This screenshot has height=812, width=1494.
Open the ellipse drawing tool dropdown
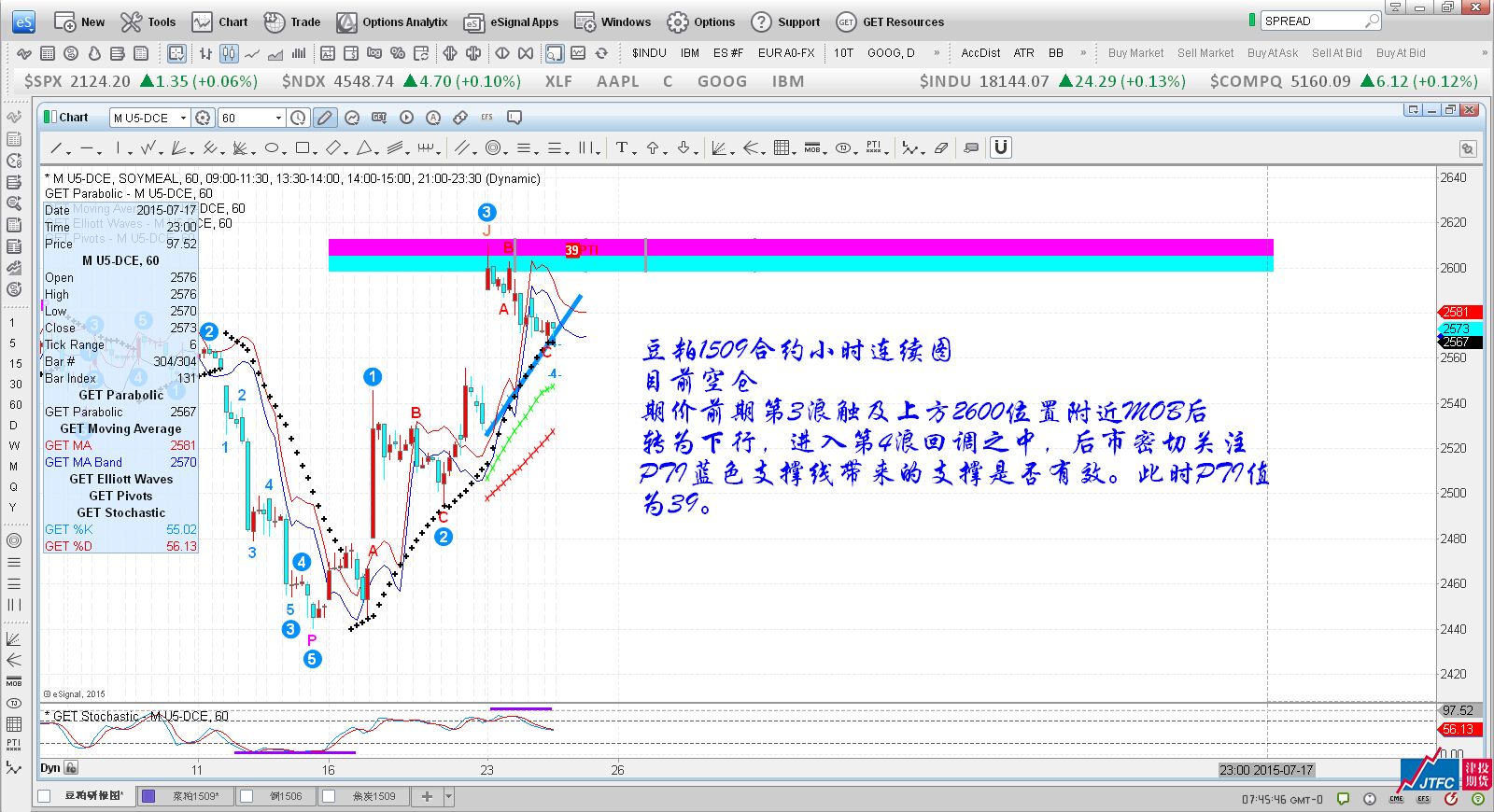(x=275, y=148)
